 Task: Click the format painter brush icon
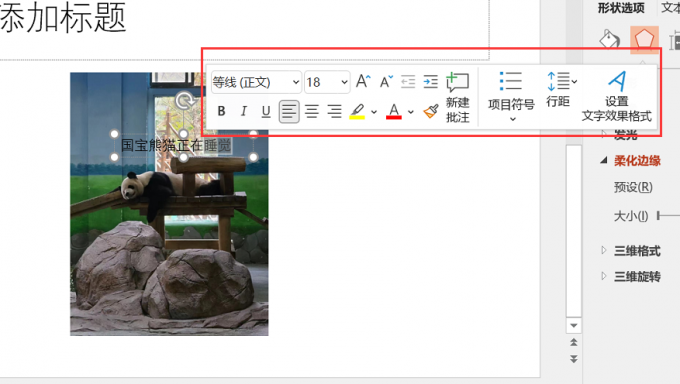point(431,111)
